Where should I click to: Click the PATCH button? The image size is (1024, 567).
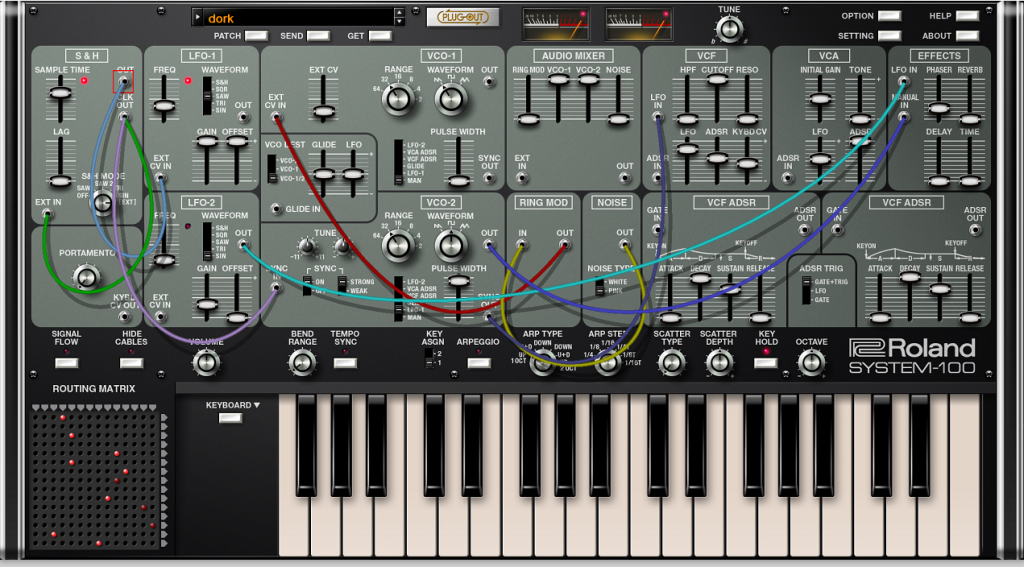[x=257, y=36]
